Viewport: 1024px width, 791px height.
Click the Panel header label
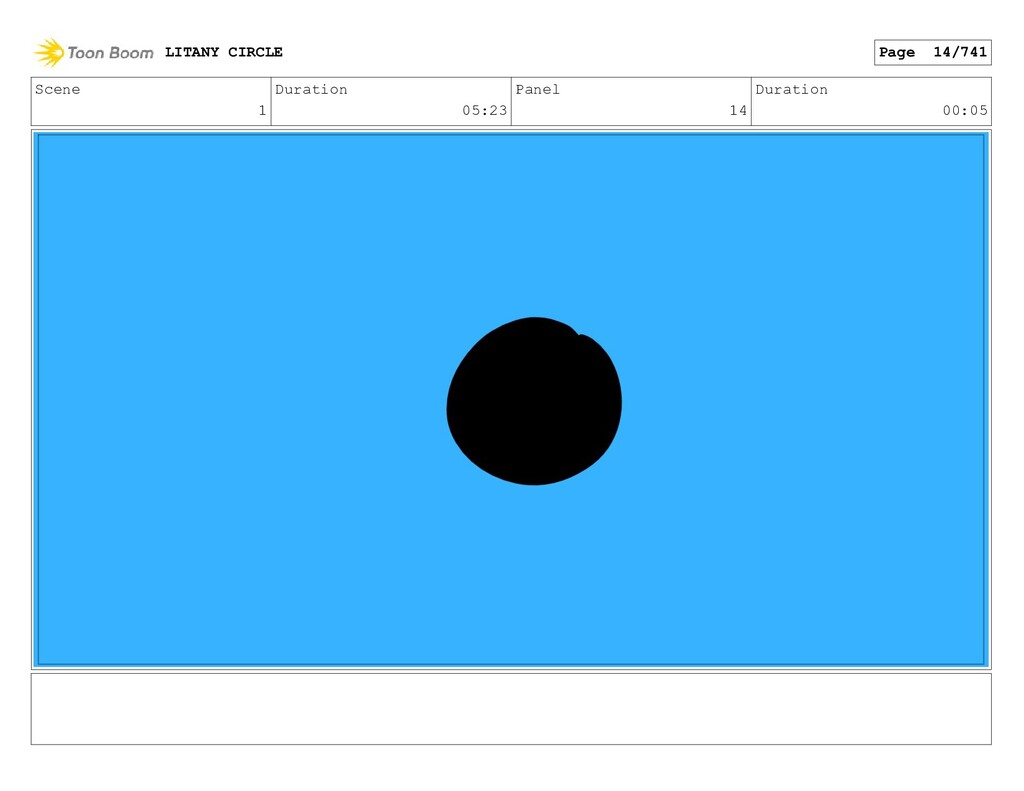pos(537,89)
